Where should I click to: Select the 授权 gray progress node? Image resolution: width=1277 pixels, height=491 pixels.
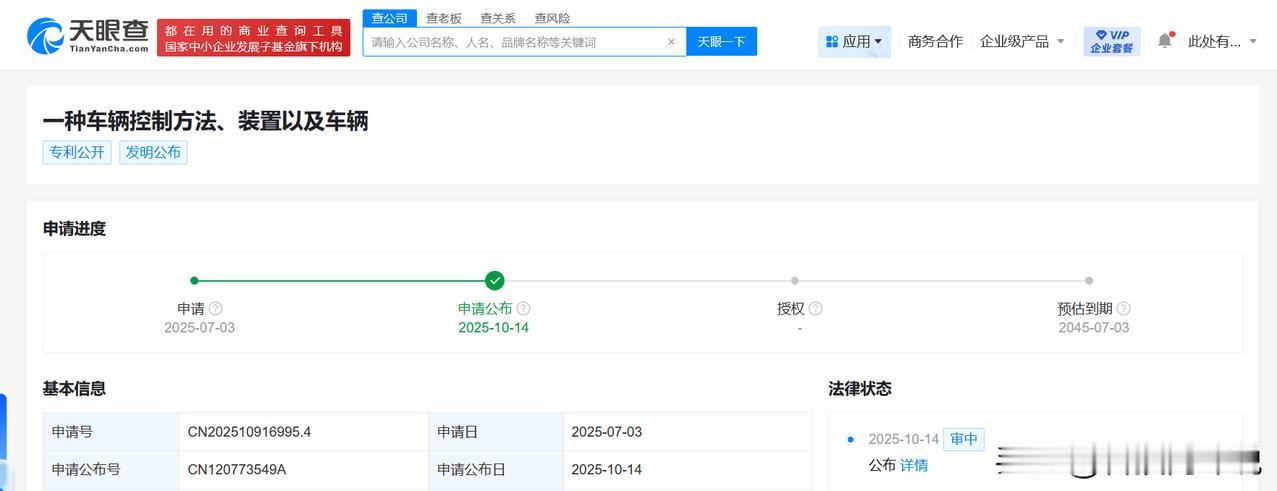(x=794, y=281)
